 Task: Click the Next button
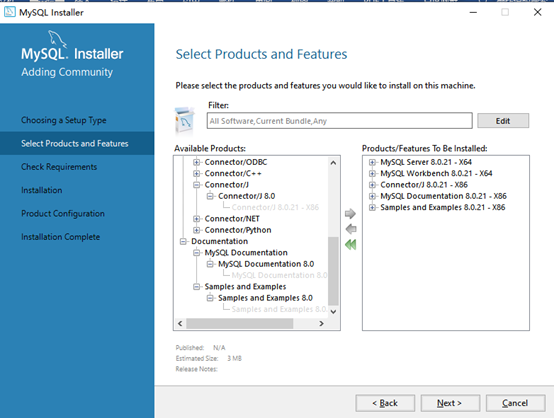(450, 403)
